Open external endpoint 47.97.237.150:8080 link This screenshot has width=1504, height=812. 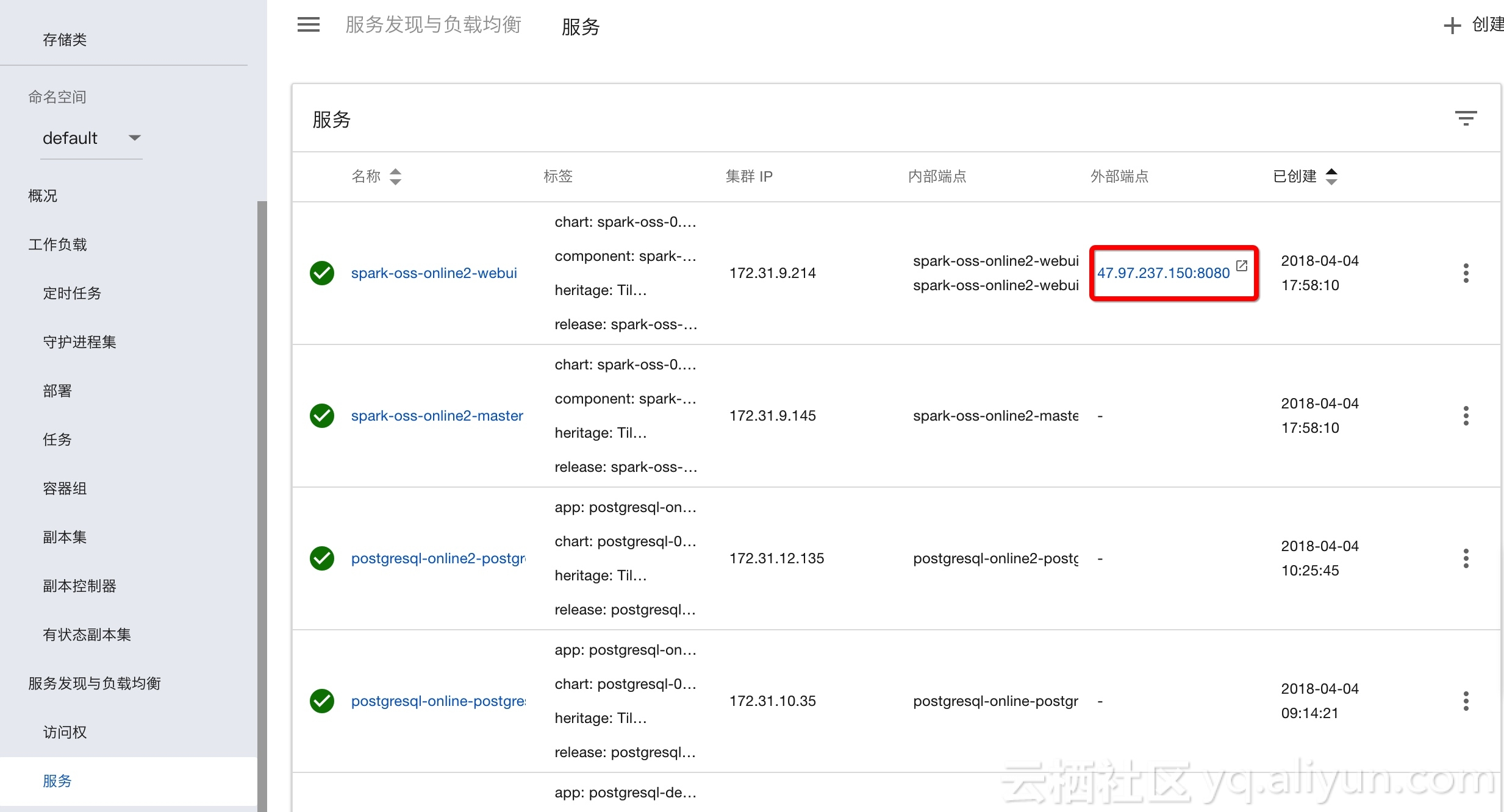tap(1163, 273)
